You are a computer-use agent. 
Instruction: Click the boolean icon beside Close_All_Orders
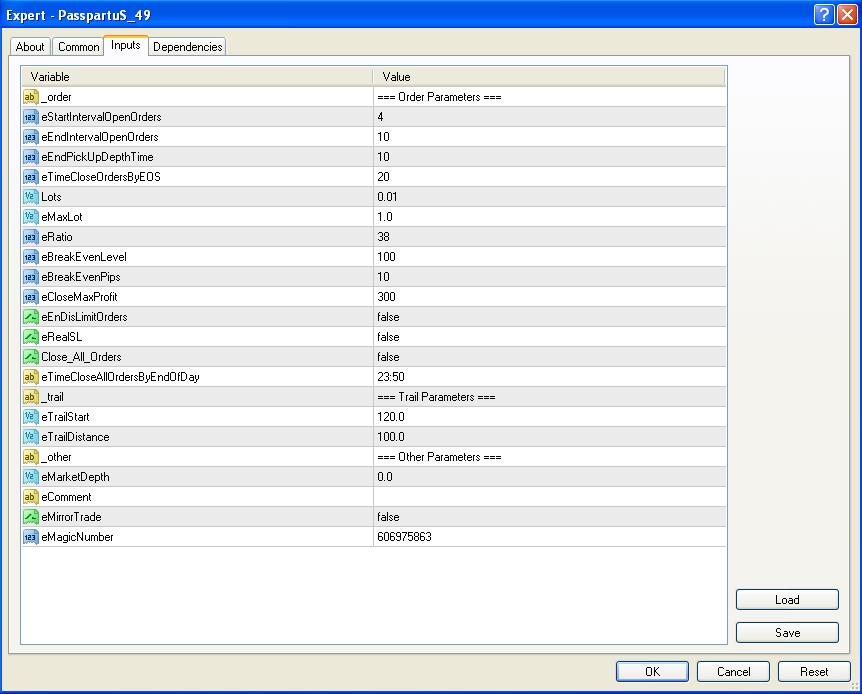point(30,357)
